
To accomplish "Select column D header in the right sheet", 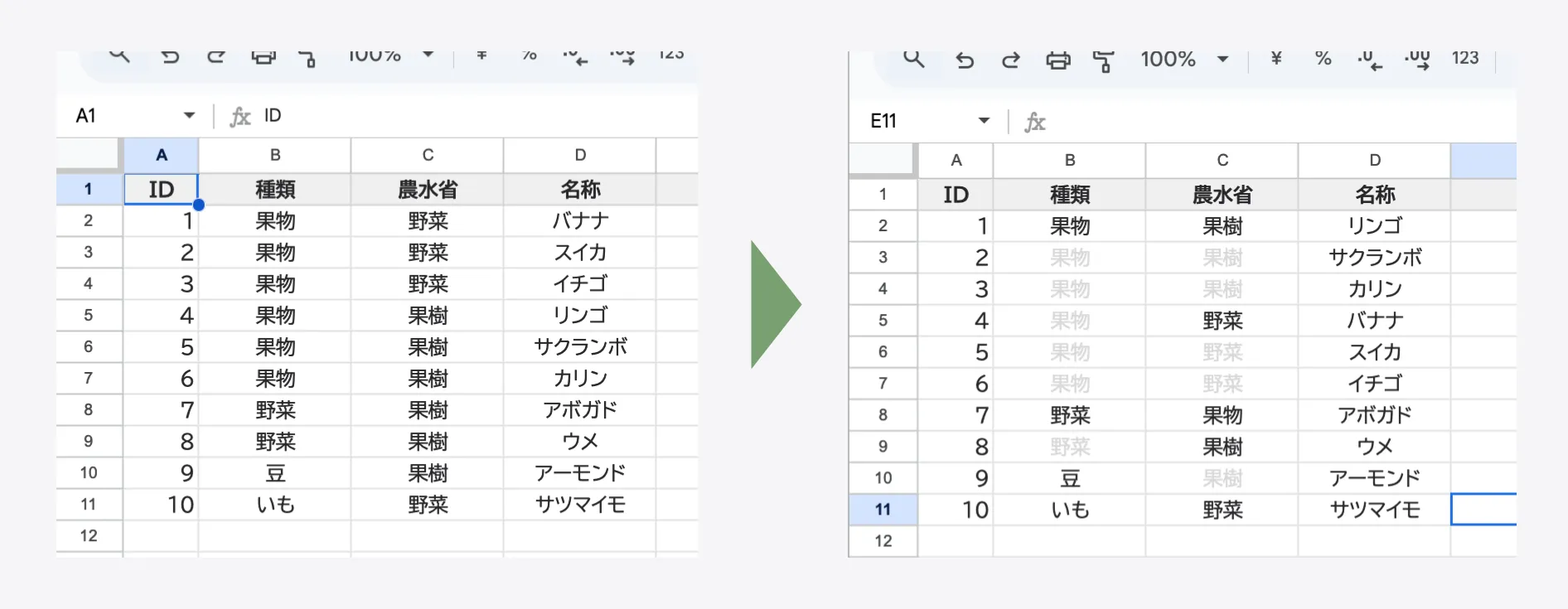I will (x=1374, y=160).
